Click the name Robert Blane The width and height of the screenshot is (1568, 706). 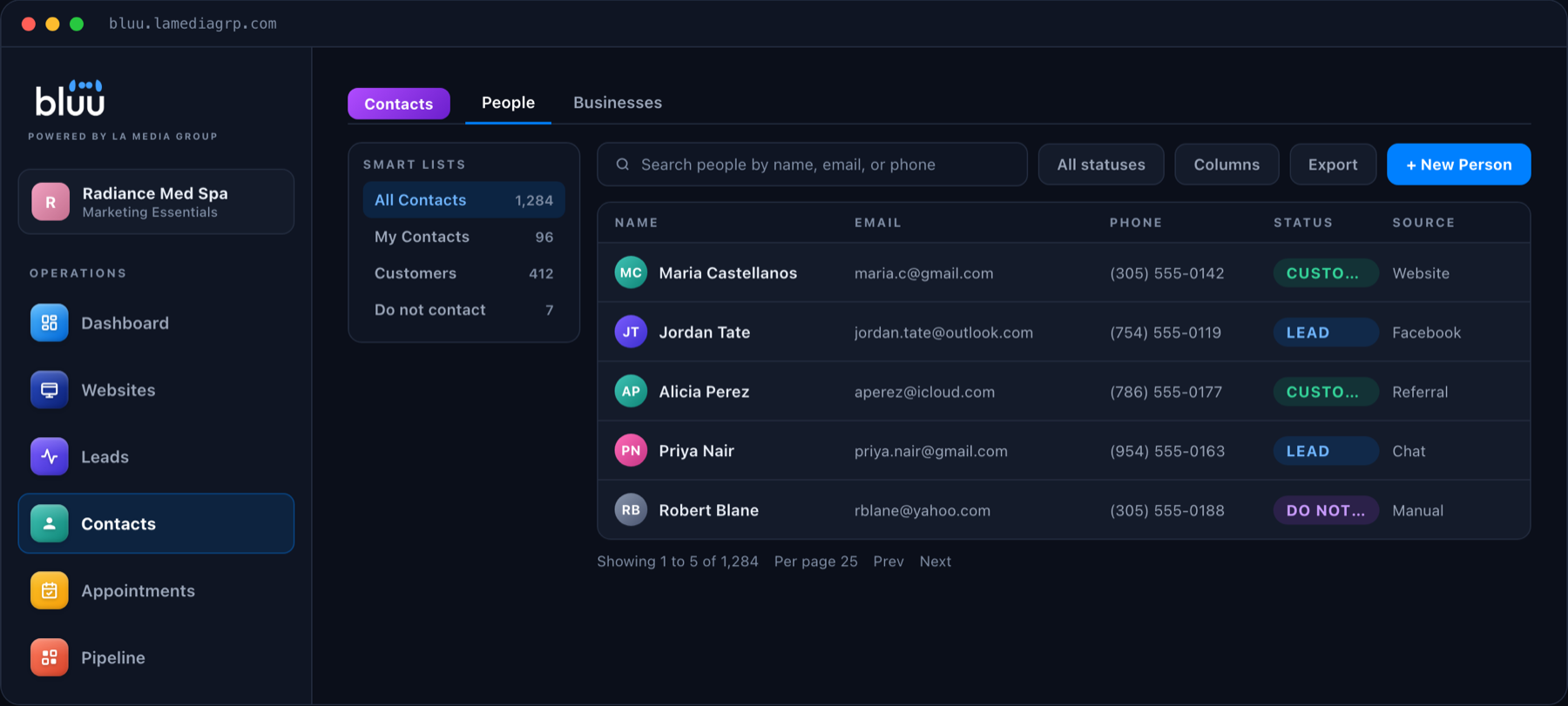(708, 510)
